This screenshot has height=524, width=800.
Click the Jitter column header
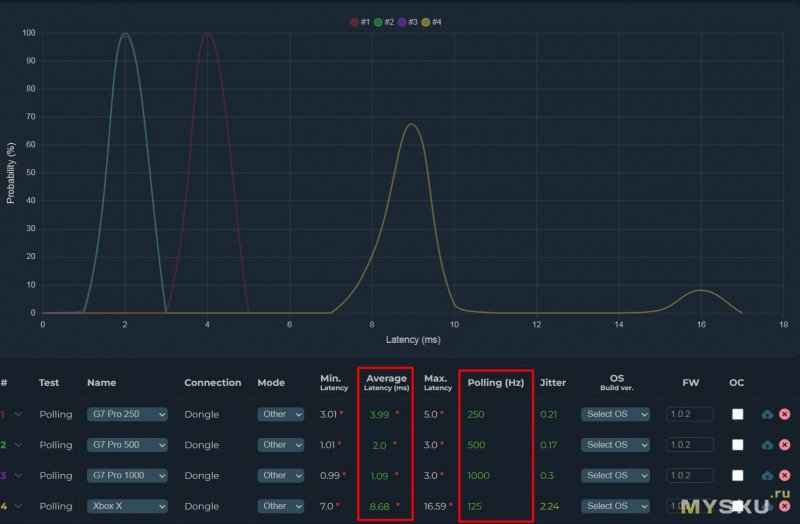pyautogui.click(x=552, y=383)
